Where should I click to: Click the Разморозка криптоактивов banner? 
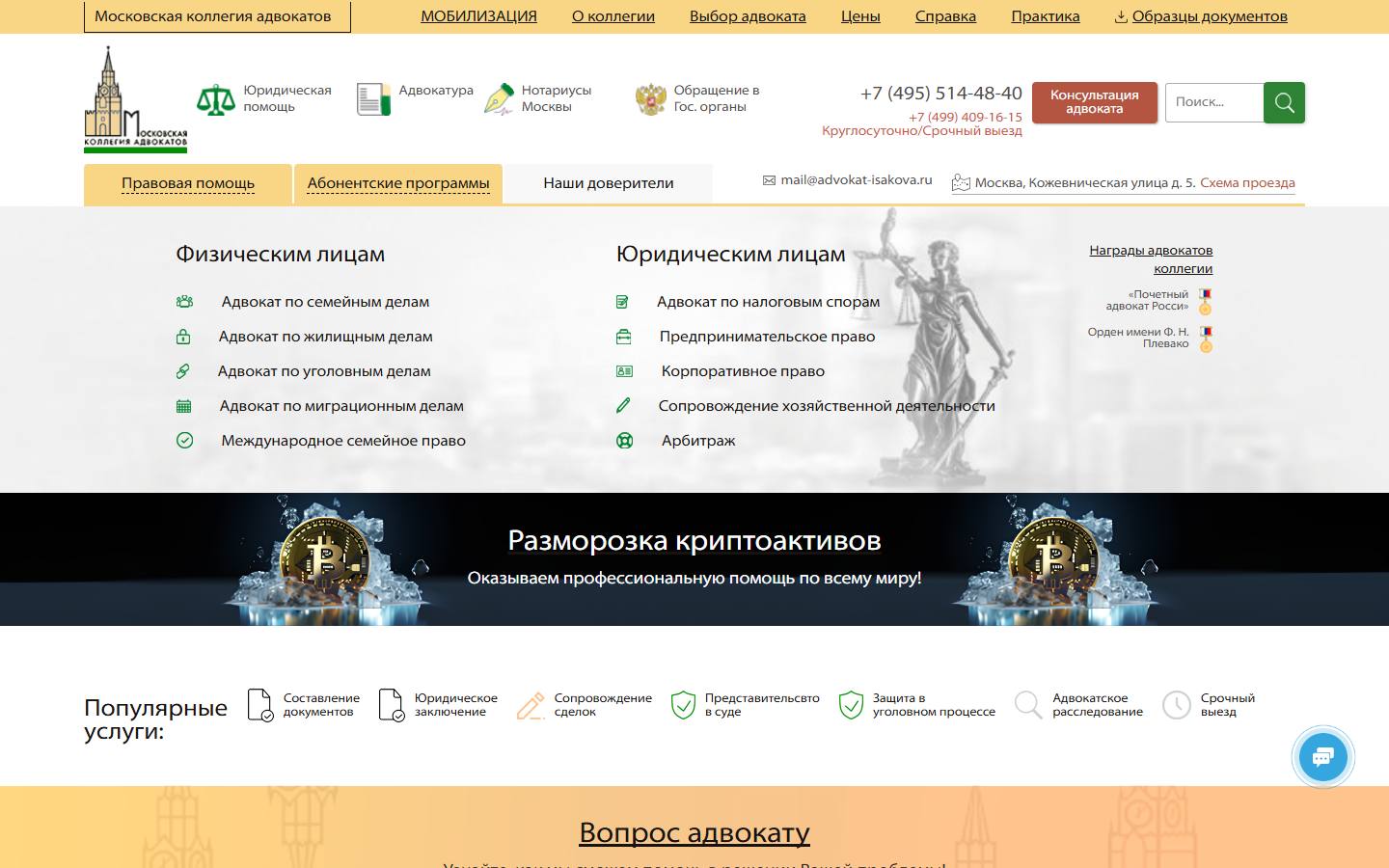[x=694, y=559]
